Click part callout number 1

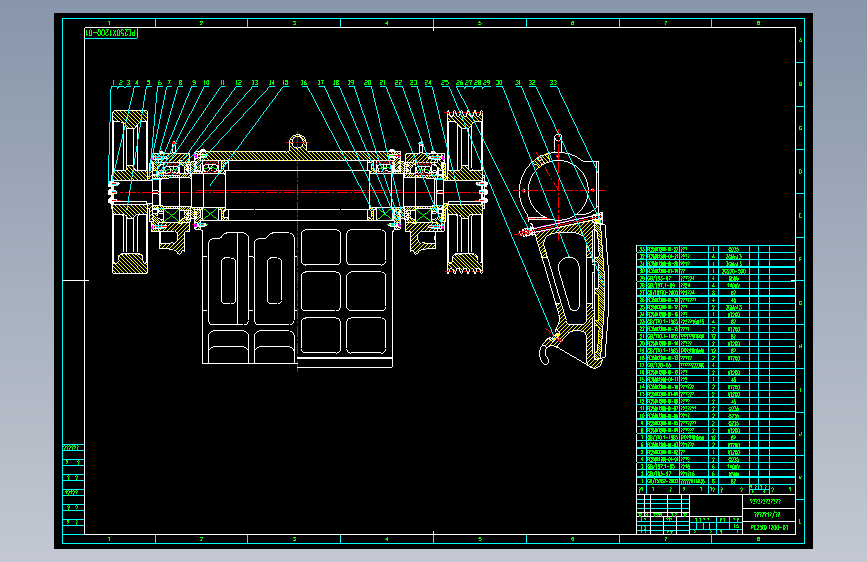pyautogui.click(x=113, y=83)
